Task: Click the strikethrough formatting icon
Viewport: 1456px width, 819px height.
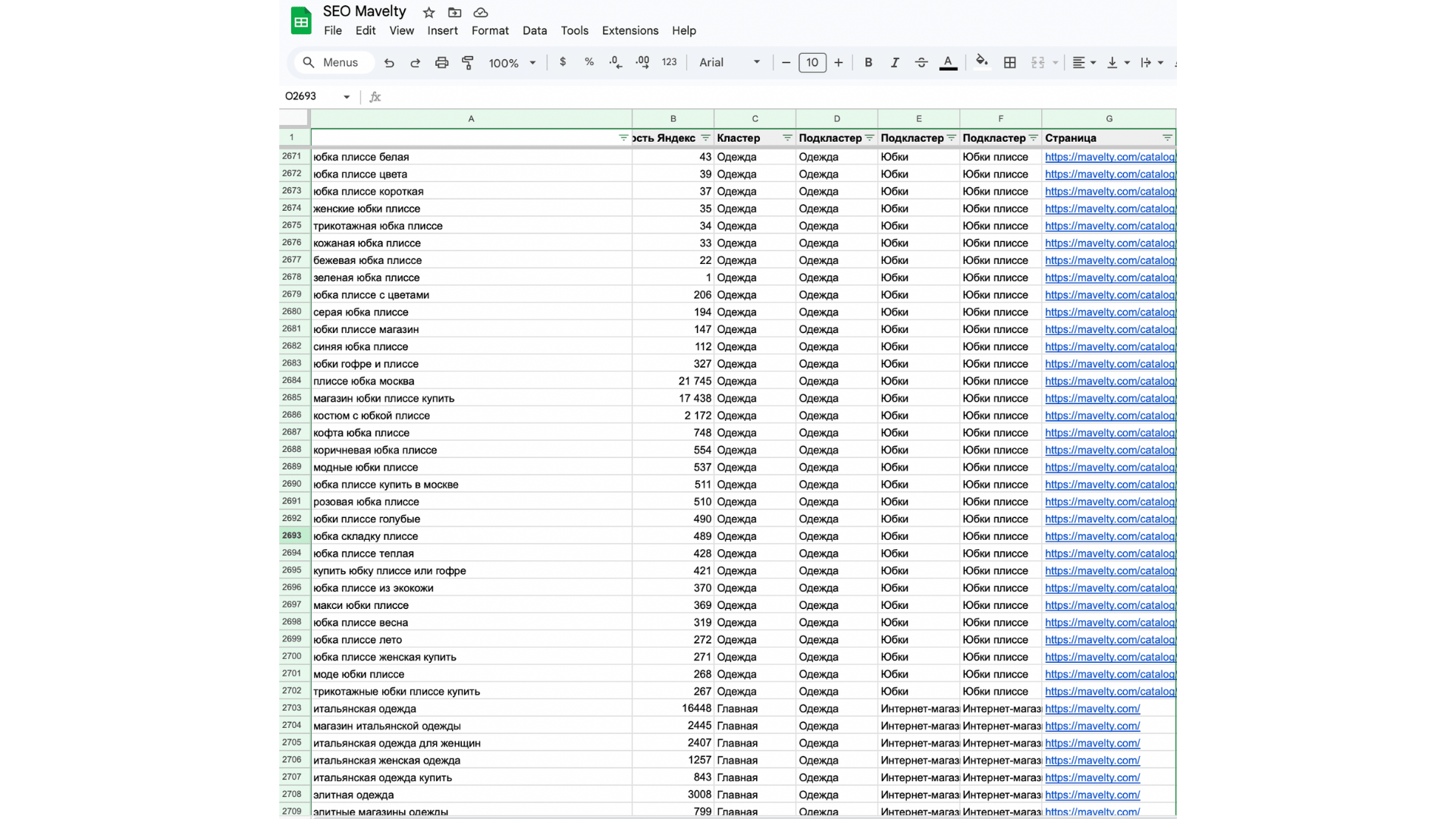Action: [921, 63]
